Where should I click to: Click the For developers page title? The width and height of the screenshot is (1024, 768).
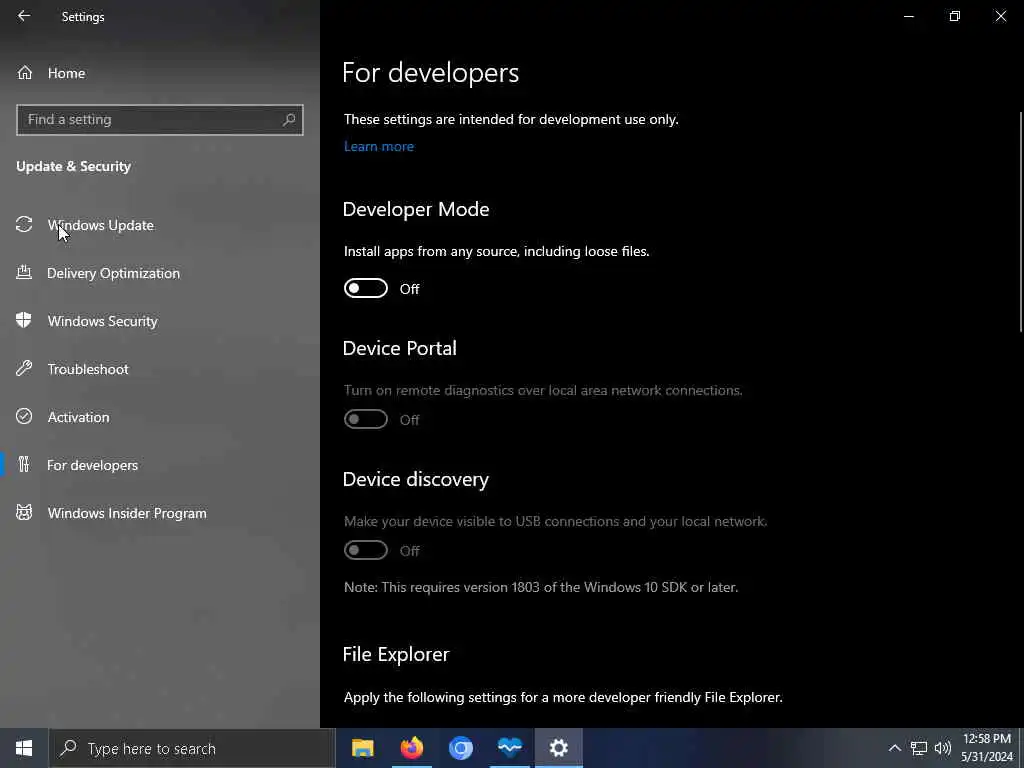click(430, 72)
